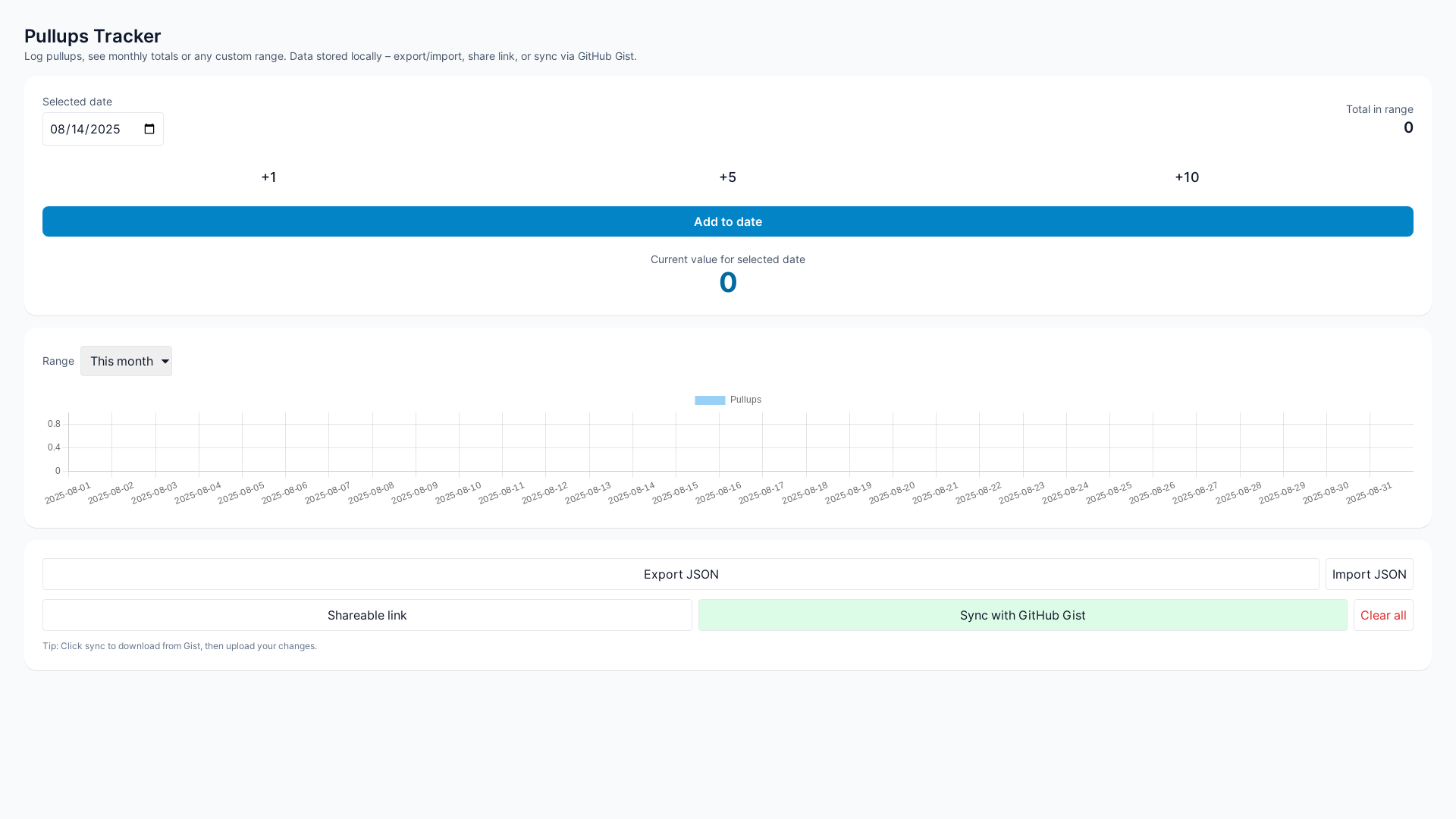This screenshot has height=819, width=1456.
Task: Click the 0.4 y-axis value
Action: 54,447
